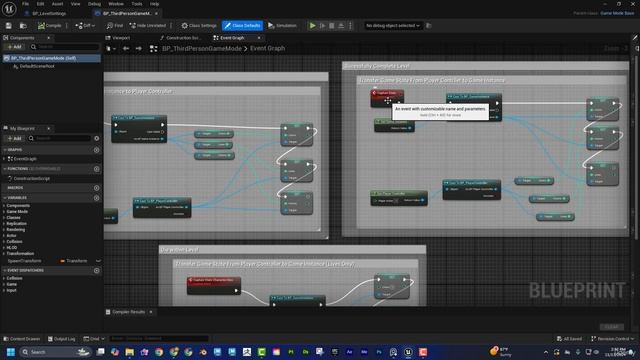The image size is (640, 360).
Task: Select ConstructionScript function
Action: pyautogui.click(x=31, y=179)
